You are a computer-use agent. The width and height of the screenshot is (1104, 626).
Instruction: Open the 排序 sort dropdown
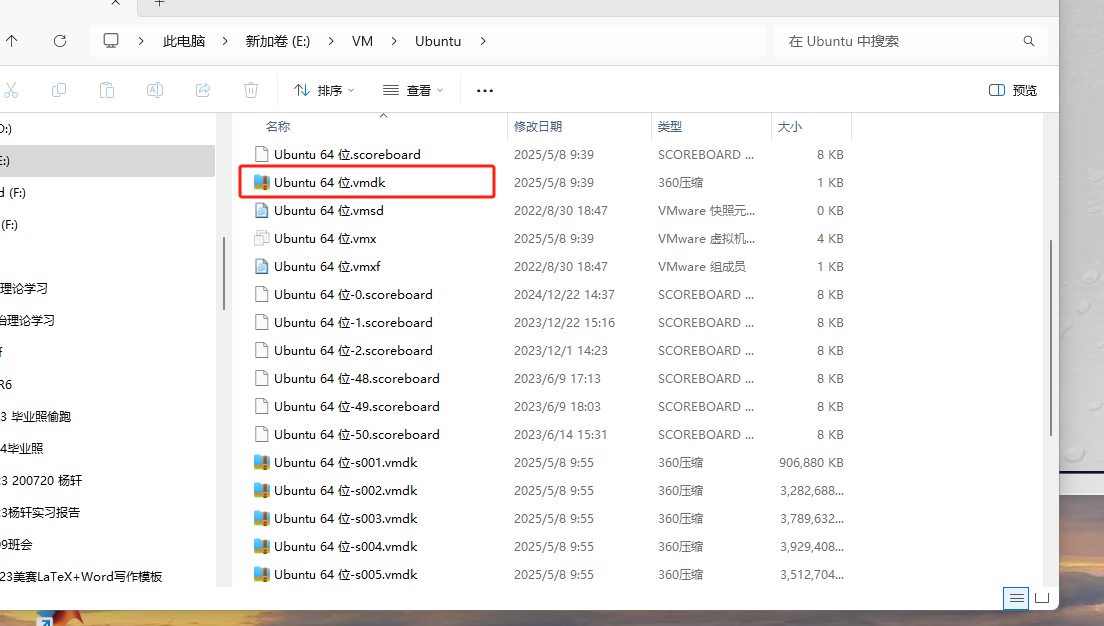point(324,90)
